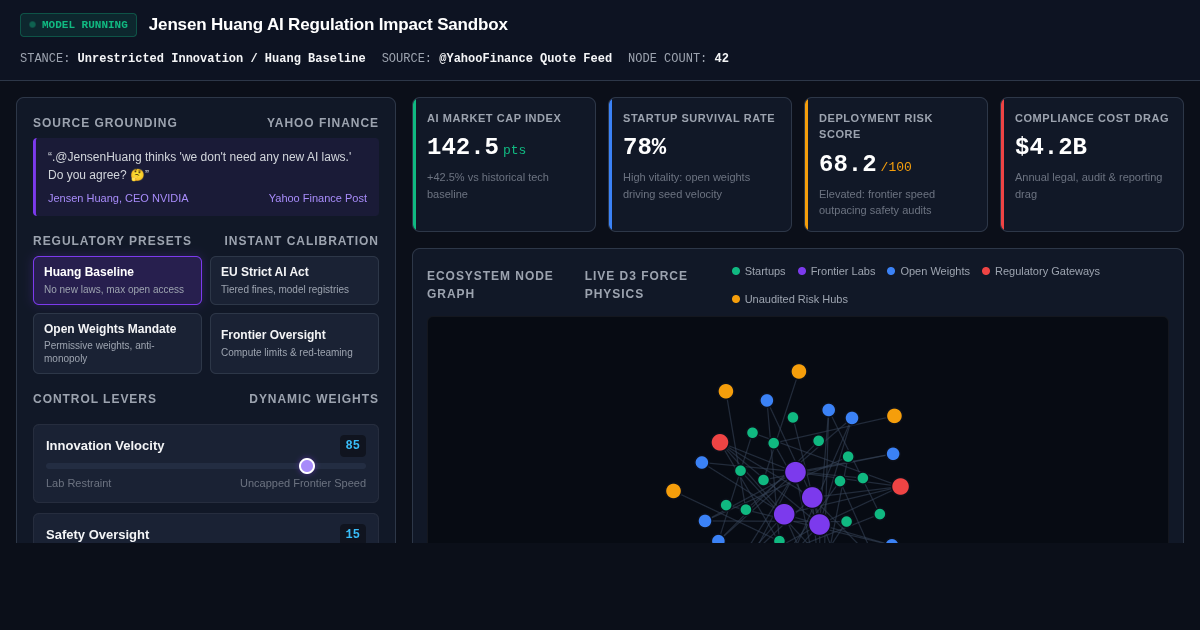Click the @YahooFinance Quote Feed source text
1200x630 pixels.
click(525, 59)
